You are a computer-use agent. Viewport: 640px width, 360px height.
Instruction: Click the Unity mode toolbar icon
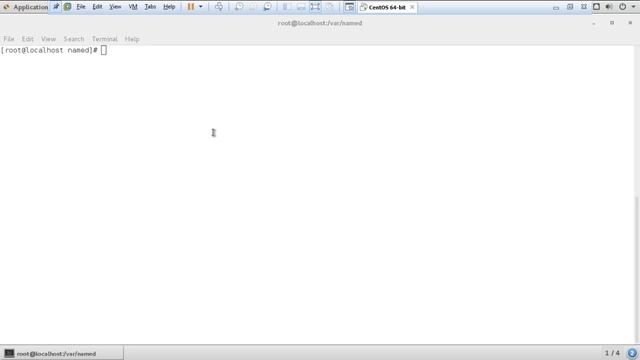pyautogui.click(x=330, y=7)
